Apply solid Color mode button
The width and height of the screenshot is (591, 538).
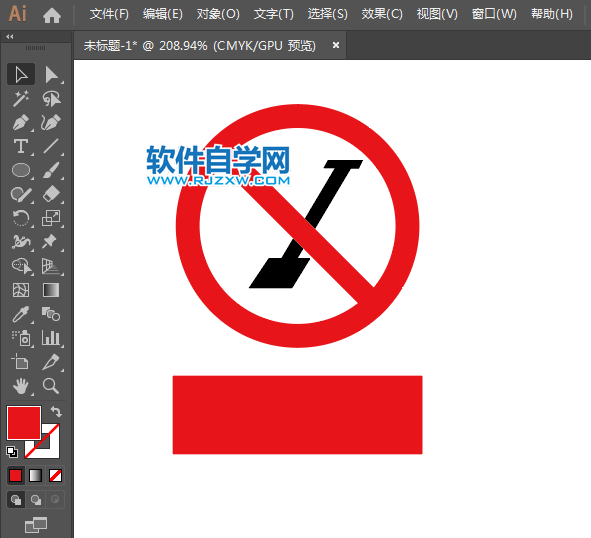coord(15,475)
